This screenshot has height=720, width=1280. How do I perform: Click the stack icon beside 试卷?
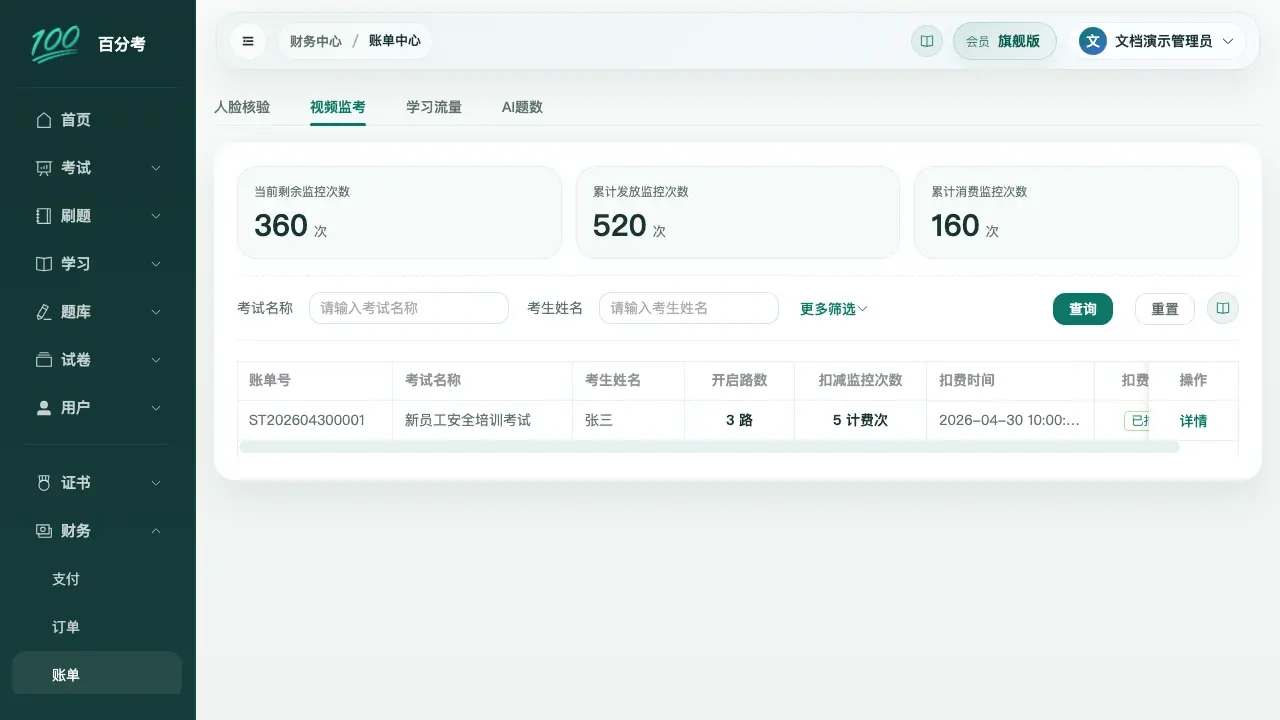tap(43, 360)
